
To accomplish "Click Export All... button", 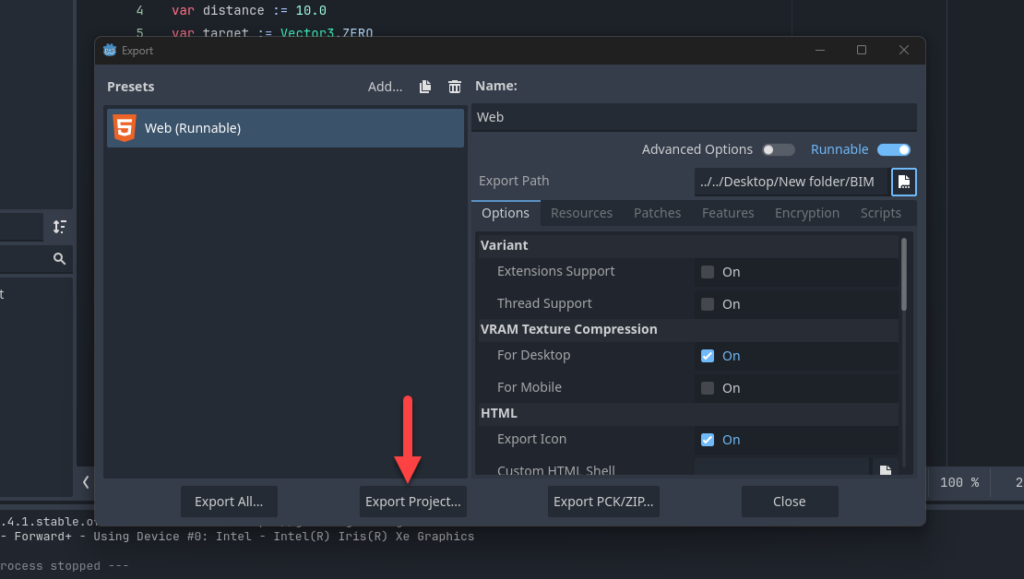I will [x=229, y=501].
